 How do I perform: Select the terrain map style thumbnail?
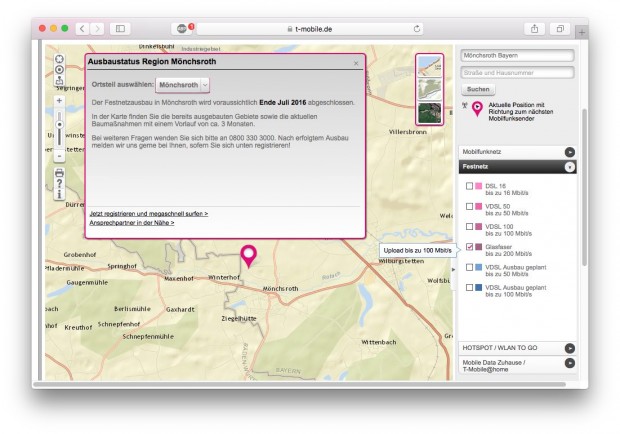click(x=429, y=89)
